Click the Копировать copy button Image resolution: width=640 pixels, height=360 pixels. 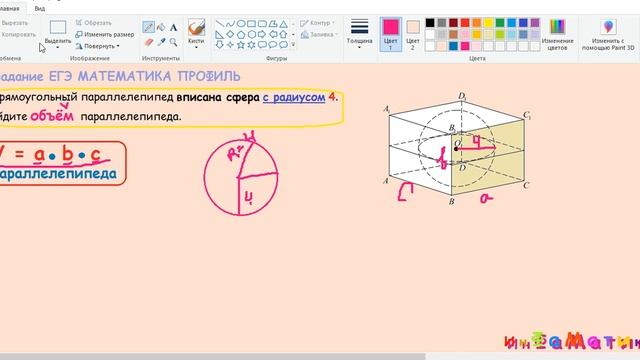point(18,35)
